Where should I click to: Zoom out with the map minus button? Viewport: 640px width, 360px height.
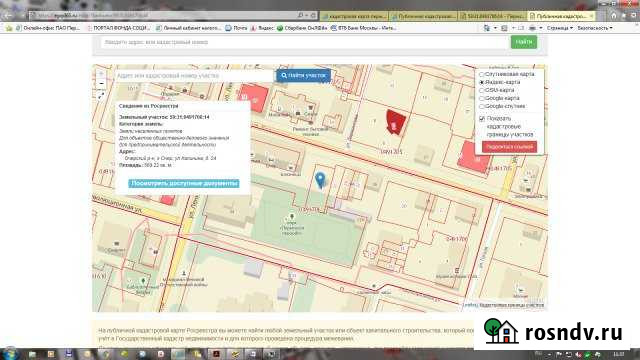tap(101, 84)
